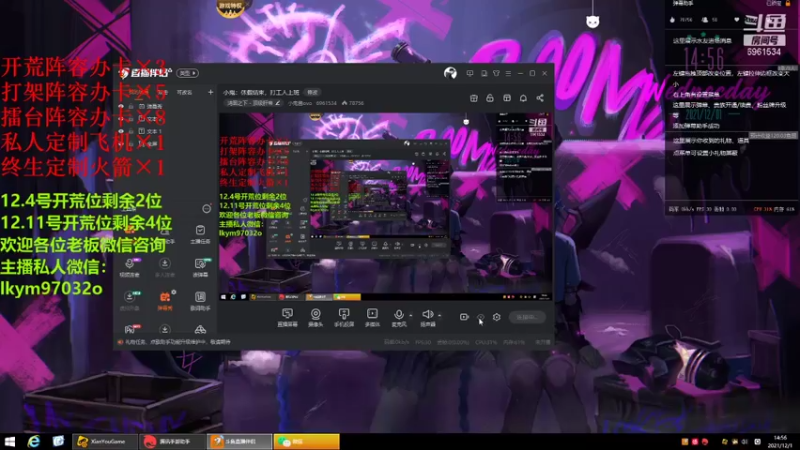Open the notification bell
This screenshot has height=450, width=800.
[523, 98]
